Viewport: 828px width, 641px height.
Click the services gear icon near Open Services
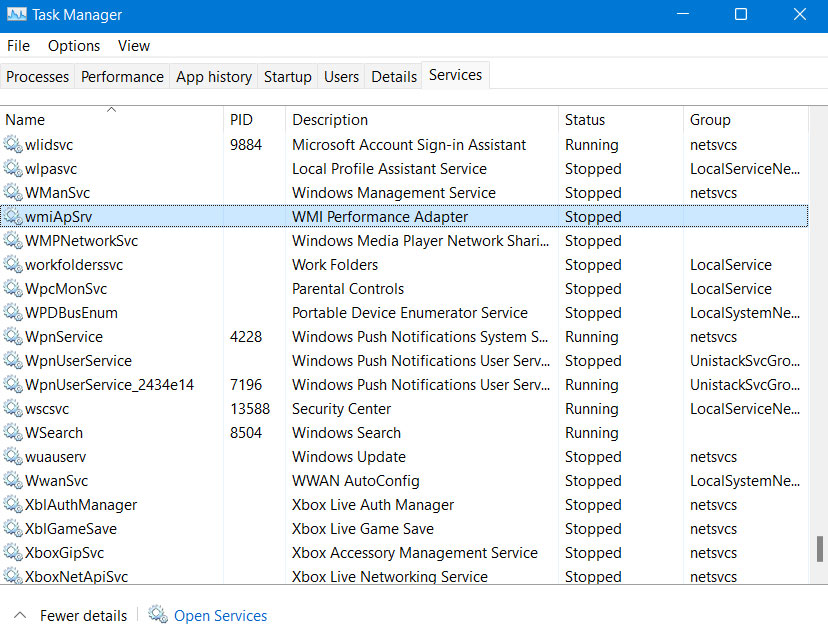click(x=157, y=615)
